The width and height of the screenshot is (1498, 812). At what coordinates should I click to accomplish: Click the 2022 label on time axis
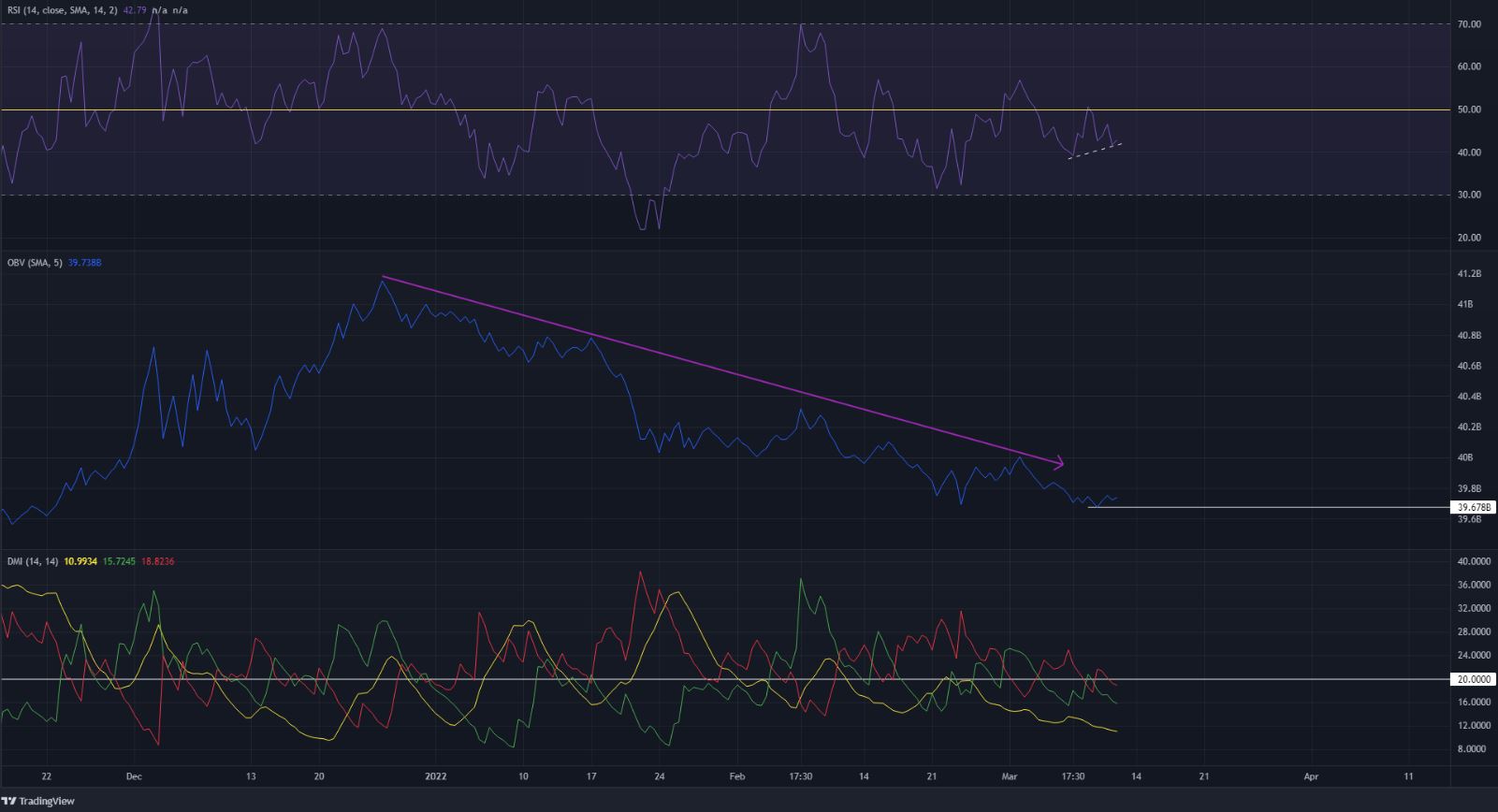point(437,776)
